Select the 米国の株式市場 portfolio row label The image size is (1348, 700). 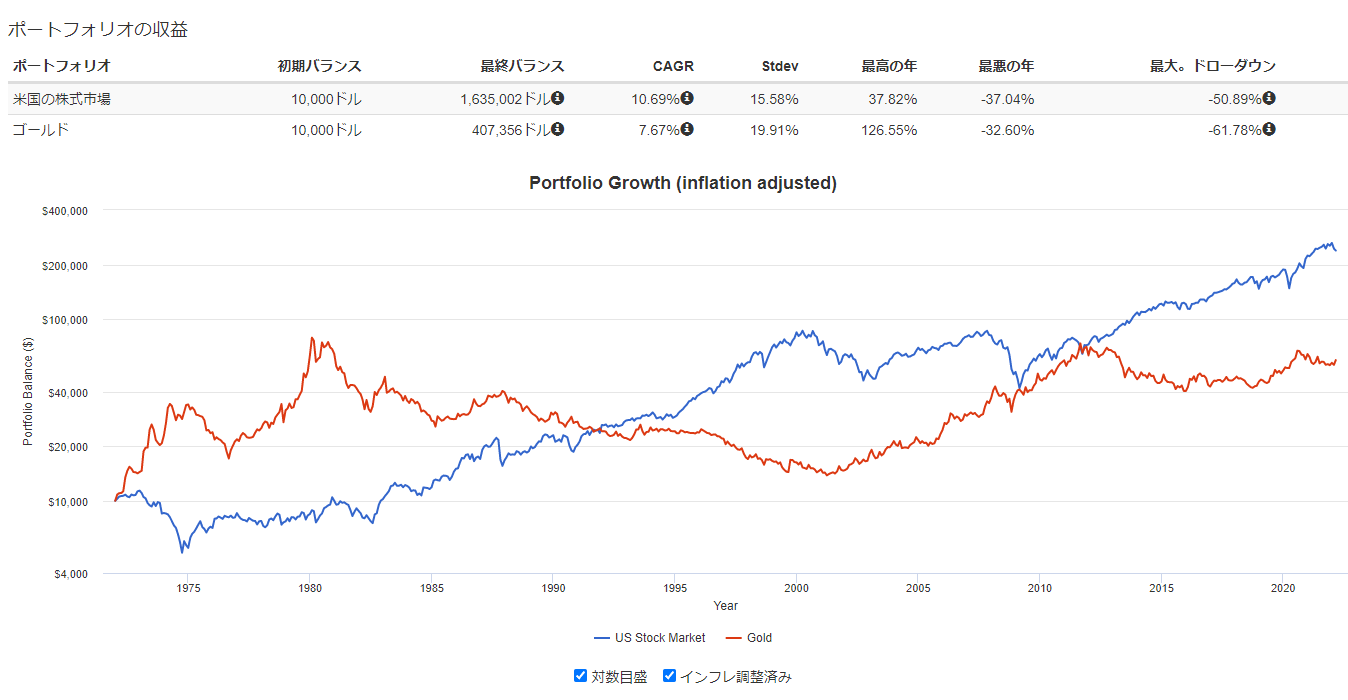click(61, 99)
